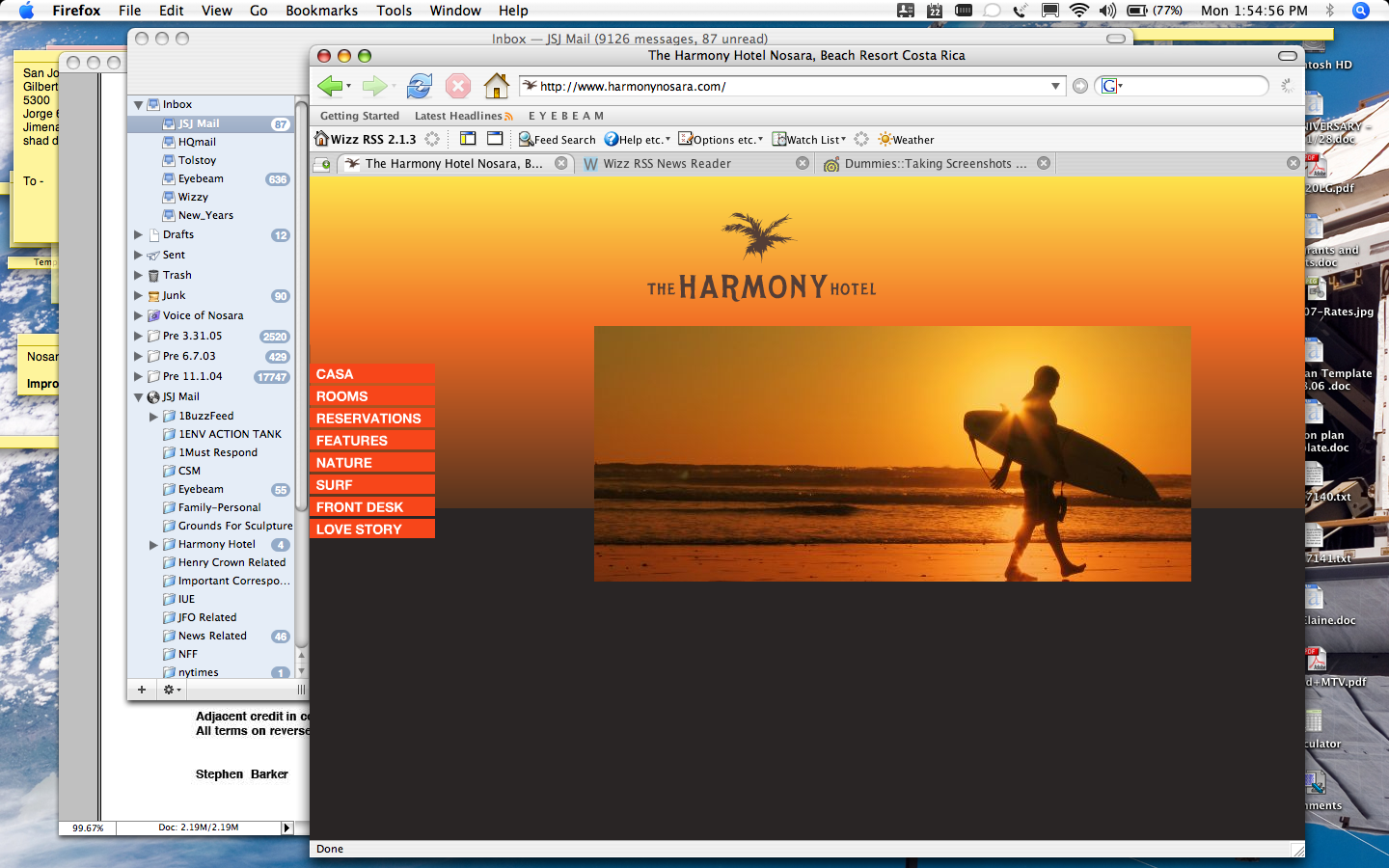
Task: Expand the Voice of Nosara folder
Action: 139,315
